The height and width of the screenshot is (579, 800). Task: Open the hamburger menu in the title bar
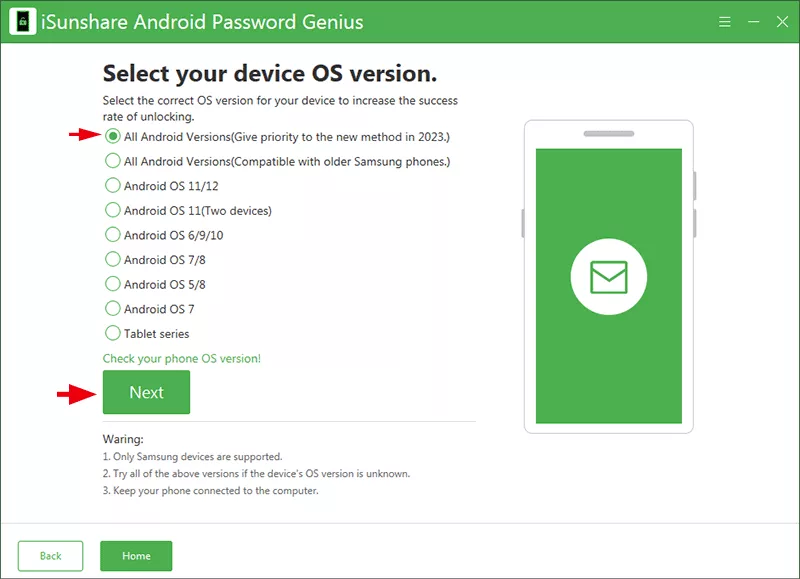click(x=724, y=20)
